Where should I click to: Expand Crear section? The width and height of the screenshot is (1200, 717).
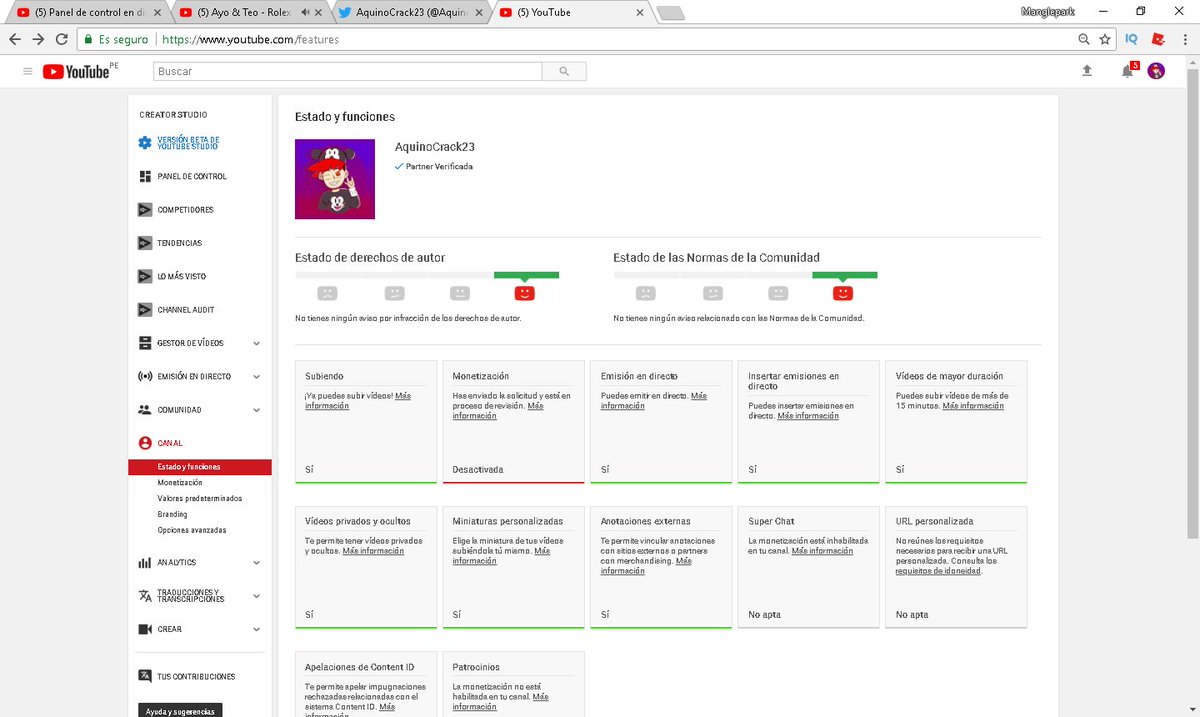pyautogui.click(x=257, y=629)
